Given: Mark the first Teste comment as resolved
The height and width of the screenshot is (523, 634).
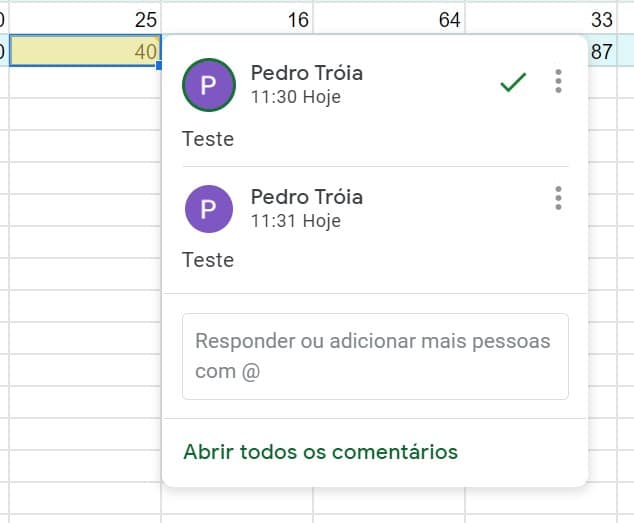Looking at the screenshot, I should (x=513, y=82).
